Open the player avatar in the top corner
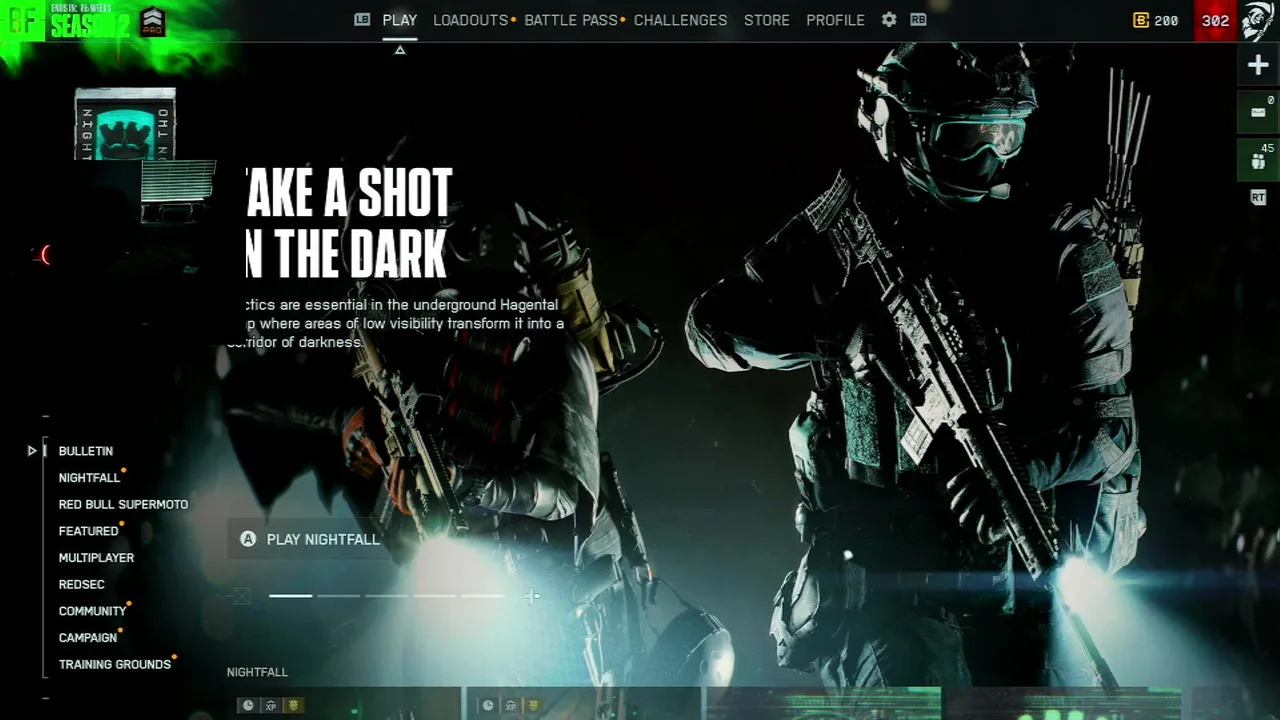Screen dimensions: 1280x720 click(1257, 20)
